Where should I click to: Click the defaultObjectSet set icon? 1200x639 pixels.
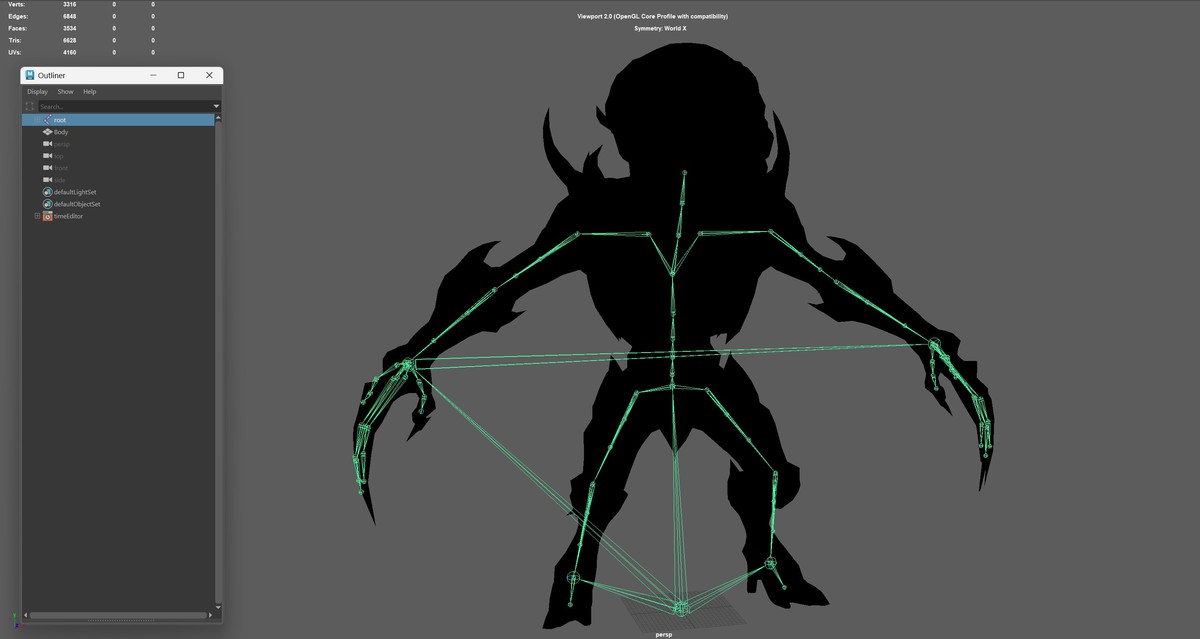(x=48, y=204)
